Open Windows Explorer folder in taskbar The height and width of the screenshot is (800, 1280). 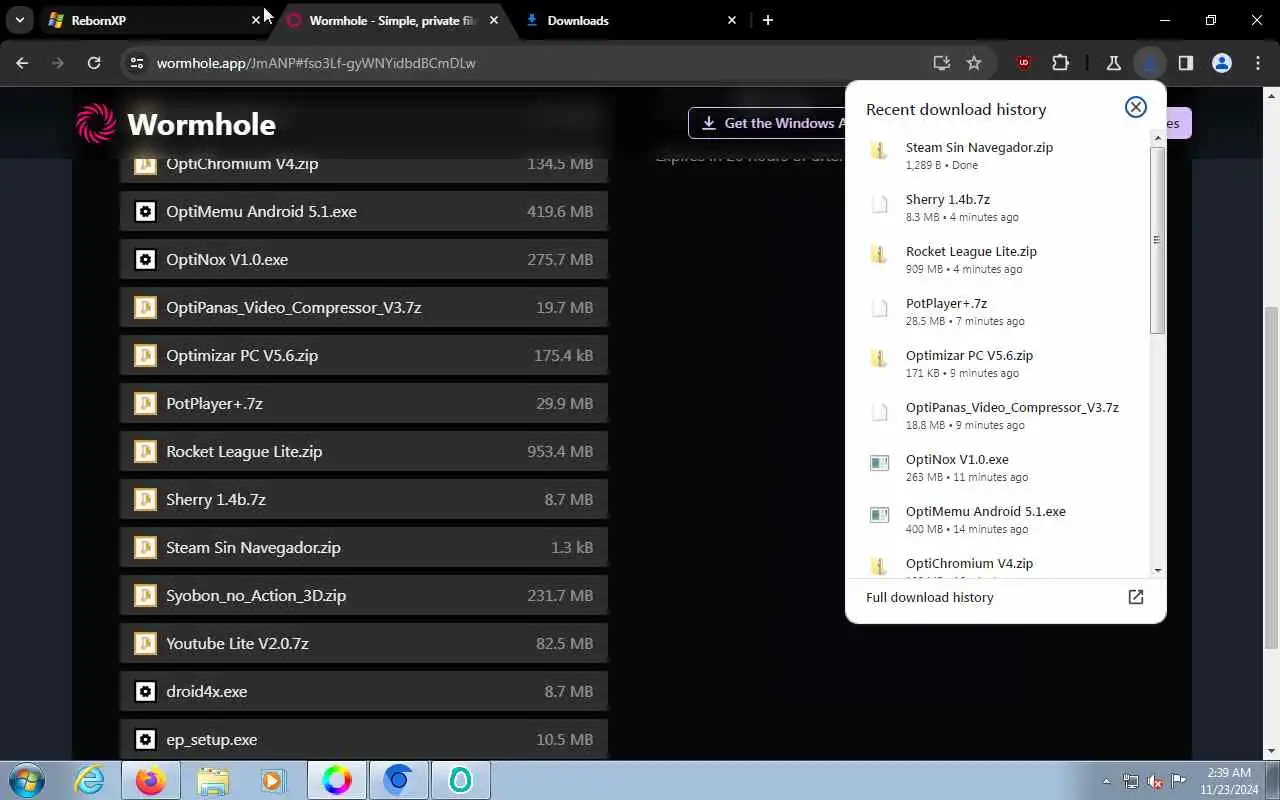[212, 780]
